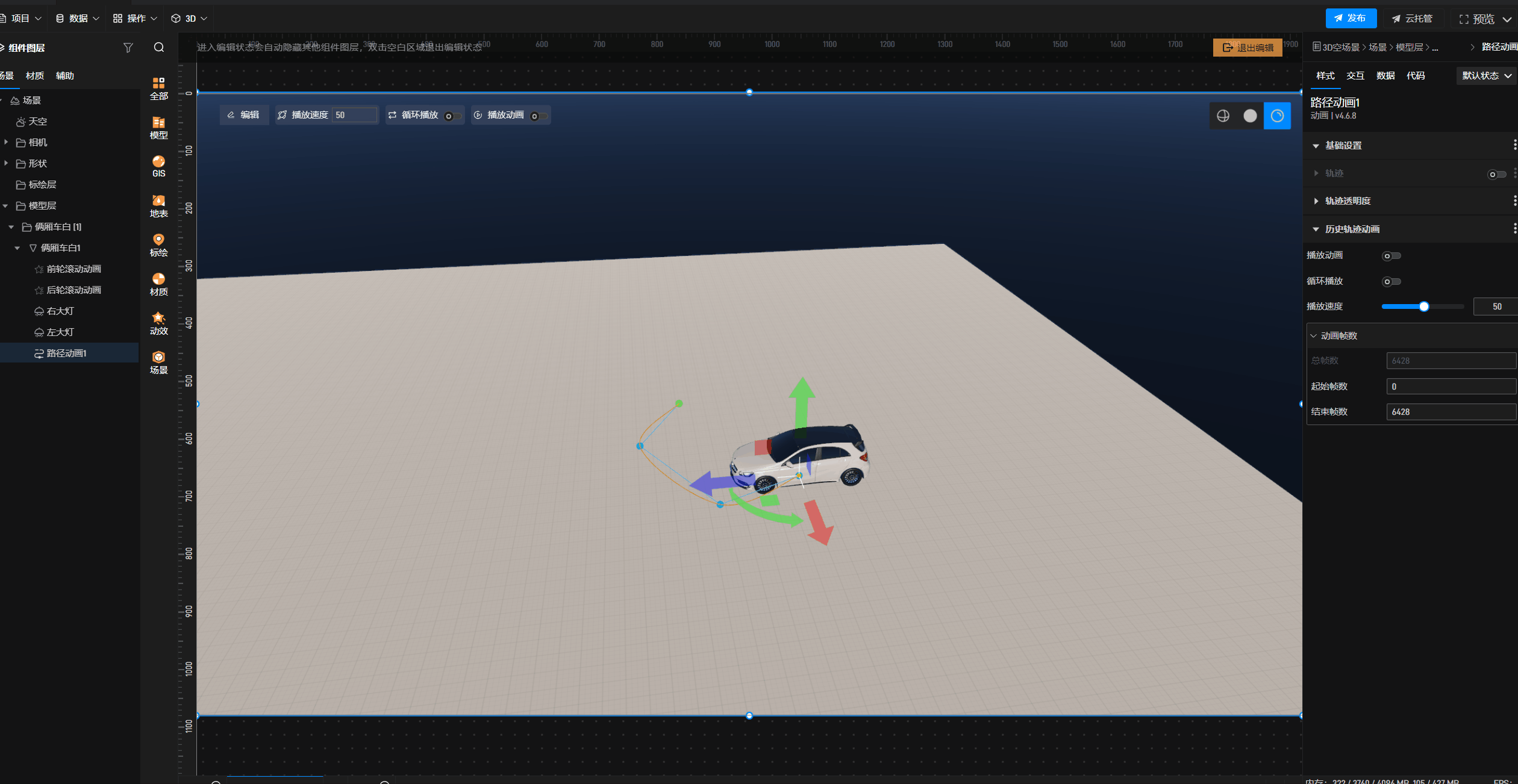Expand the 轨迹透明度 section

(1348, 201)
